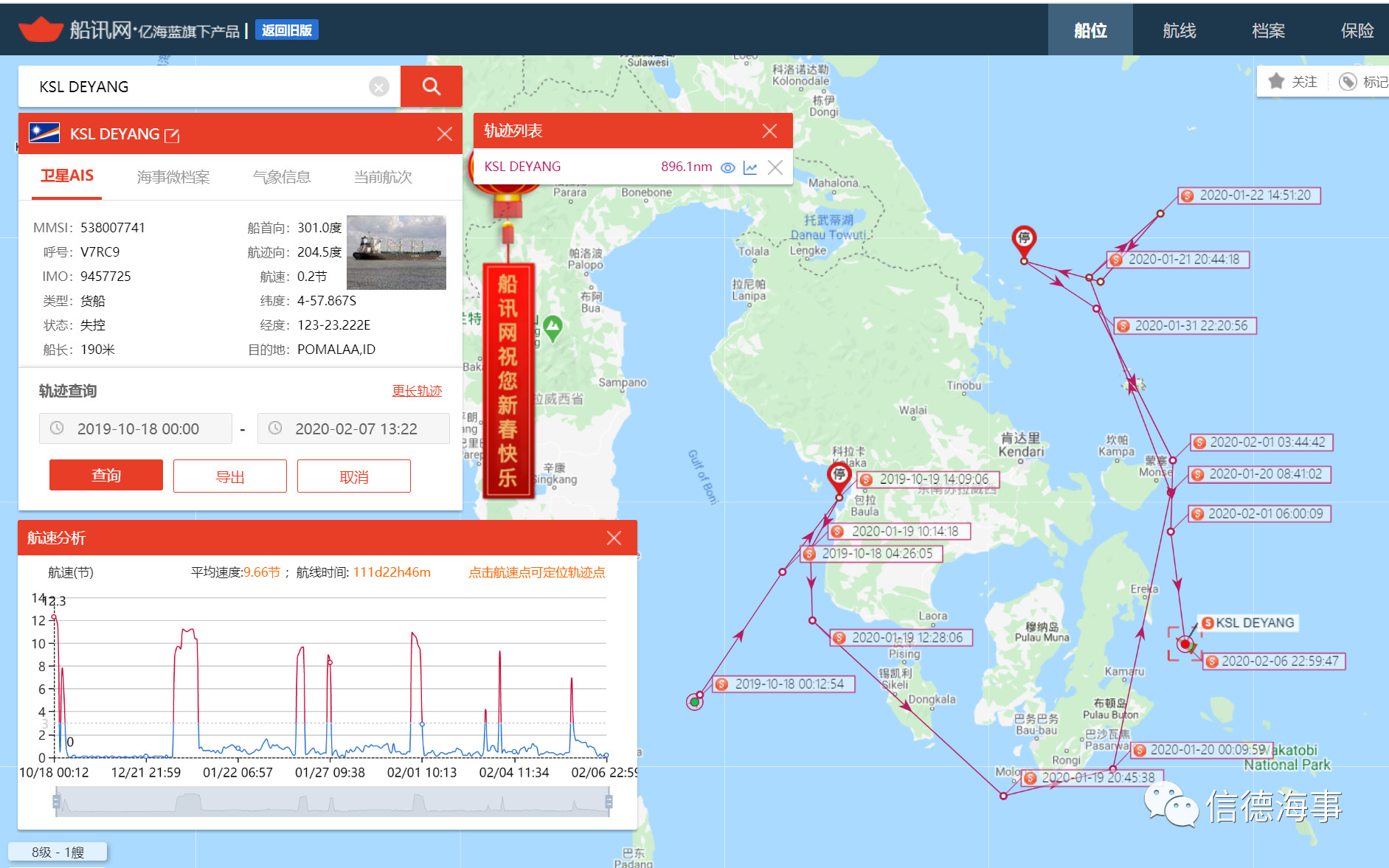This screenshot has width=1389, height=868.
Task: Click track label 2020-02-06 22:59:47
Action: coord(1274,662)
